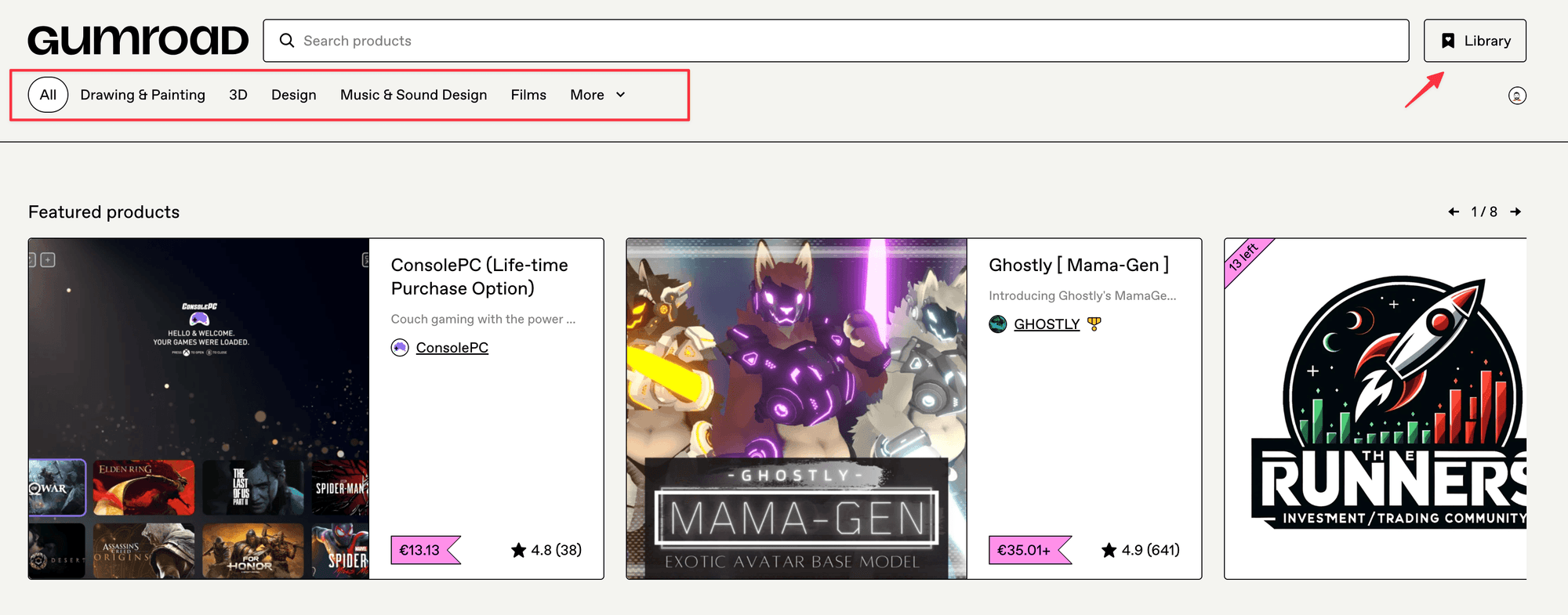The image size is (1568, 615).
Task: Click the €35.01+ price tag
Action: [1029, 550]
